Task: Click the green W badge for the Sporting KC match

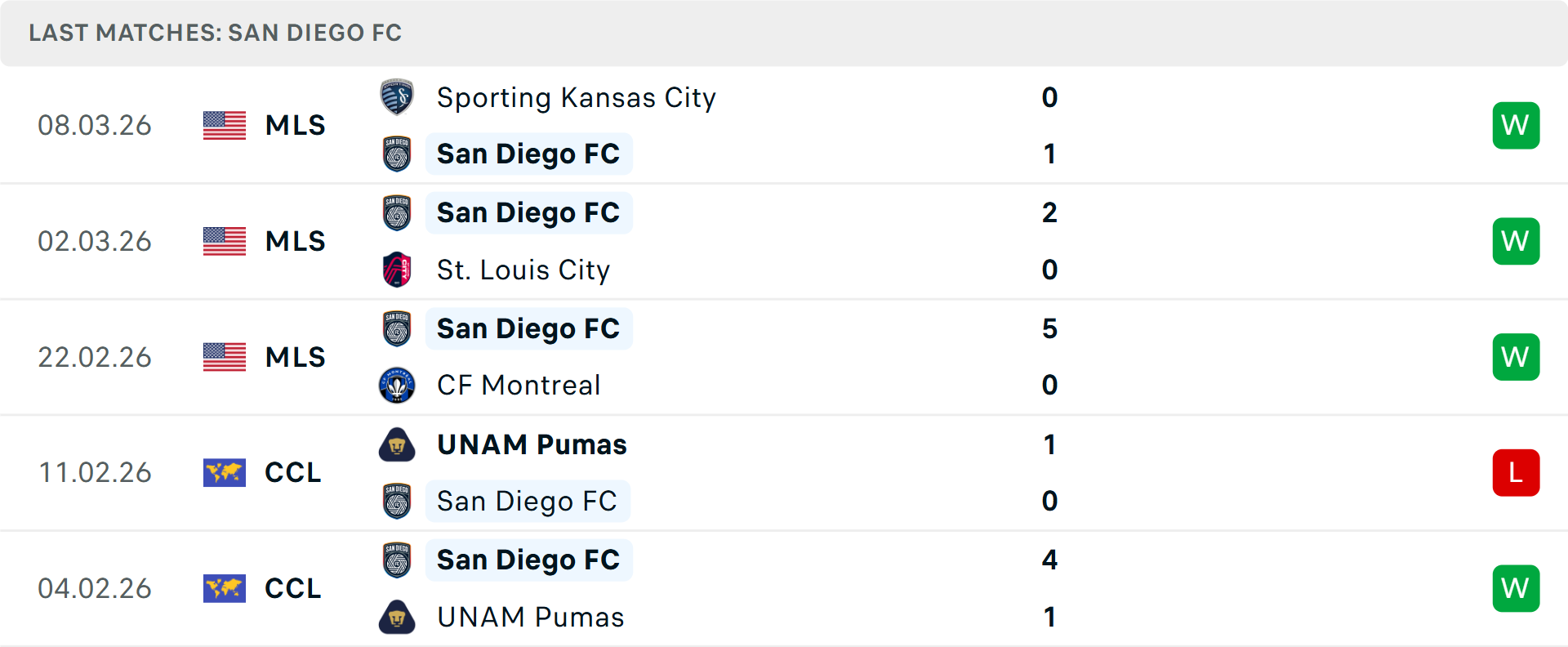Action: (1516, 125)
